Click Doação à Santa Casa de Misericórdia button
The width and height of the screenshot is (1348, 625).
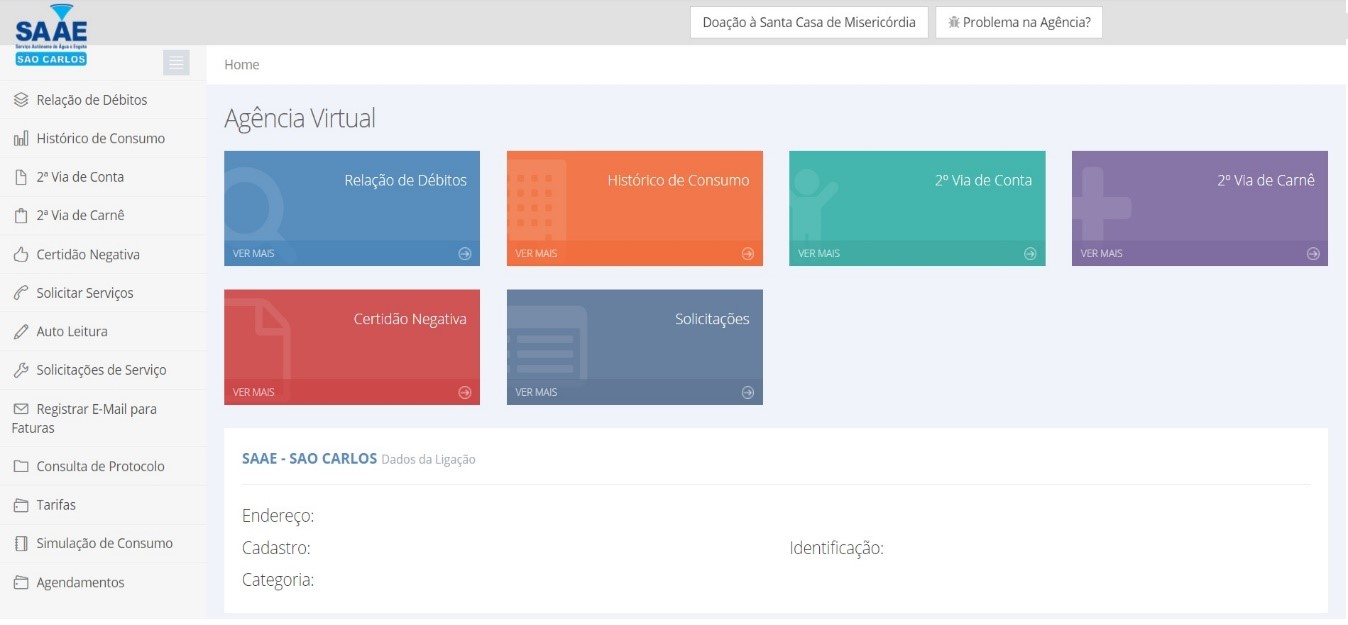[808, 22]
